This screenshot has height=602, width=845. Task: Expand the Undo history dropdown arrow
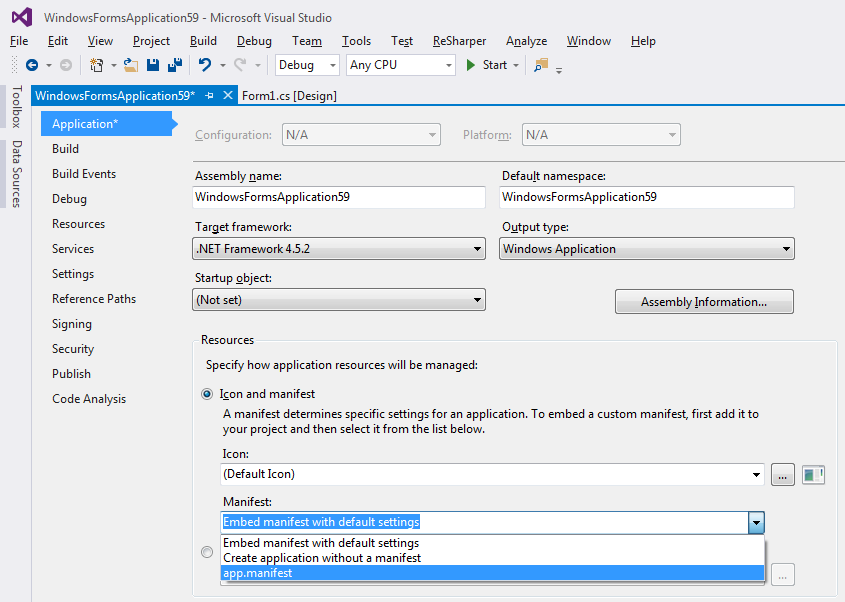pos(223,65)
